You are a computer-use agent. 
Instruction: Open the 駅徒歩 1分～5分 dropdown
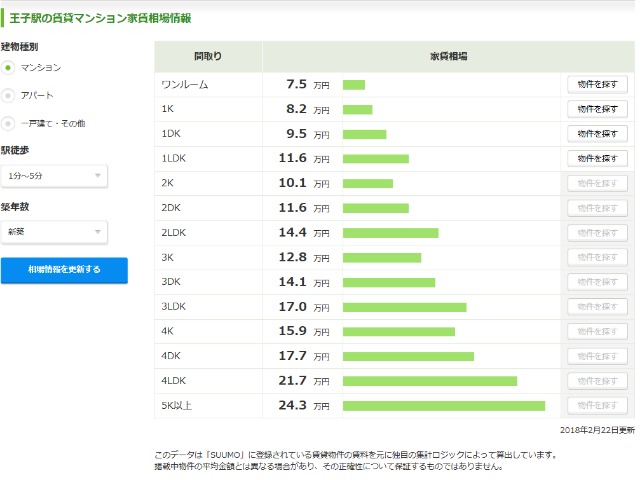pyautogui.click(x=54, y=176)
